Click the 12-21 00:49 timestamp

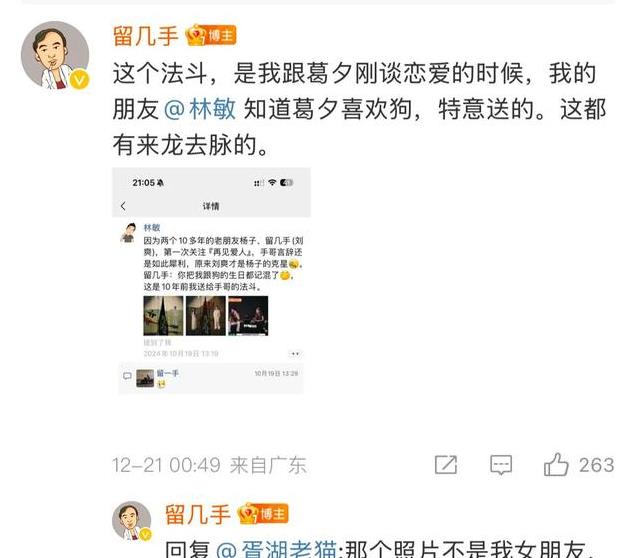(x=166, y=465)
